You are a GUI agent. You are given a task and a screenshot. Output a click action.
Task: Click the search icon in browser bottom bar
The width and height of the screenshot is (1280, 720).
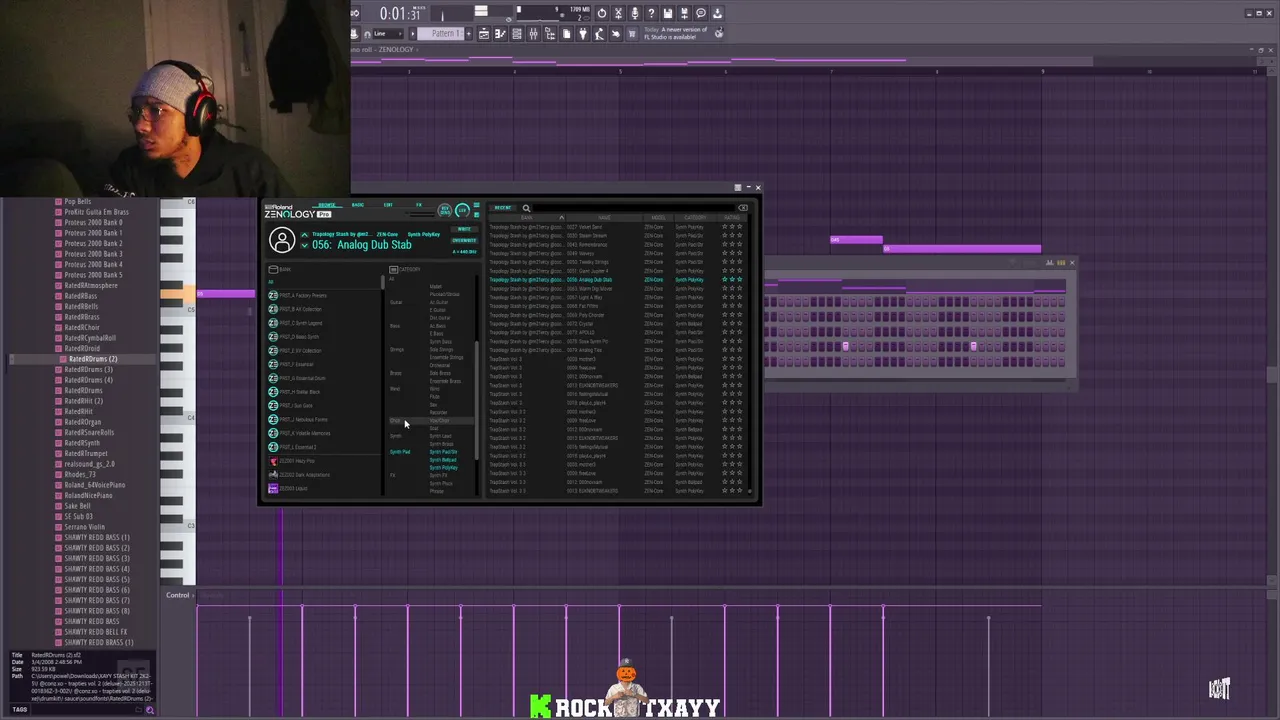[150, 710]
